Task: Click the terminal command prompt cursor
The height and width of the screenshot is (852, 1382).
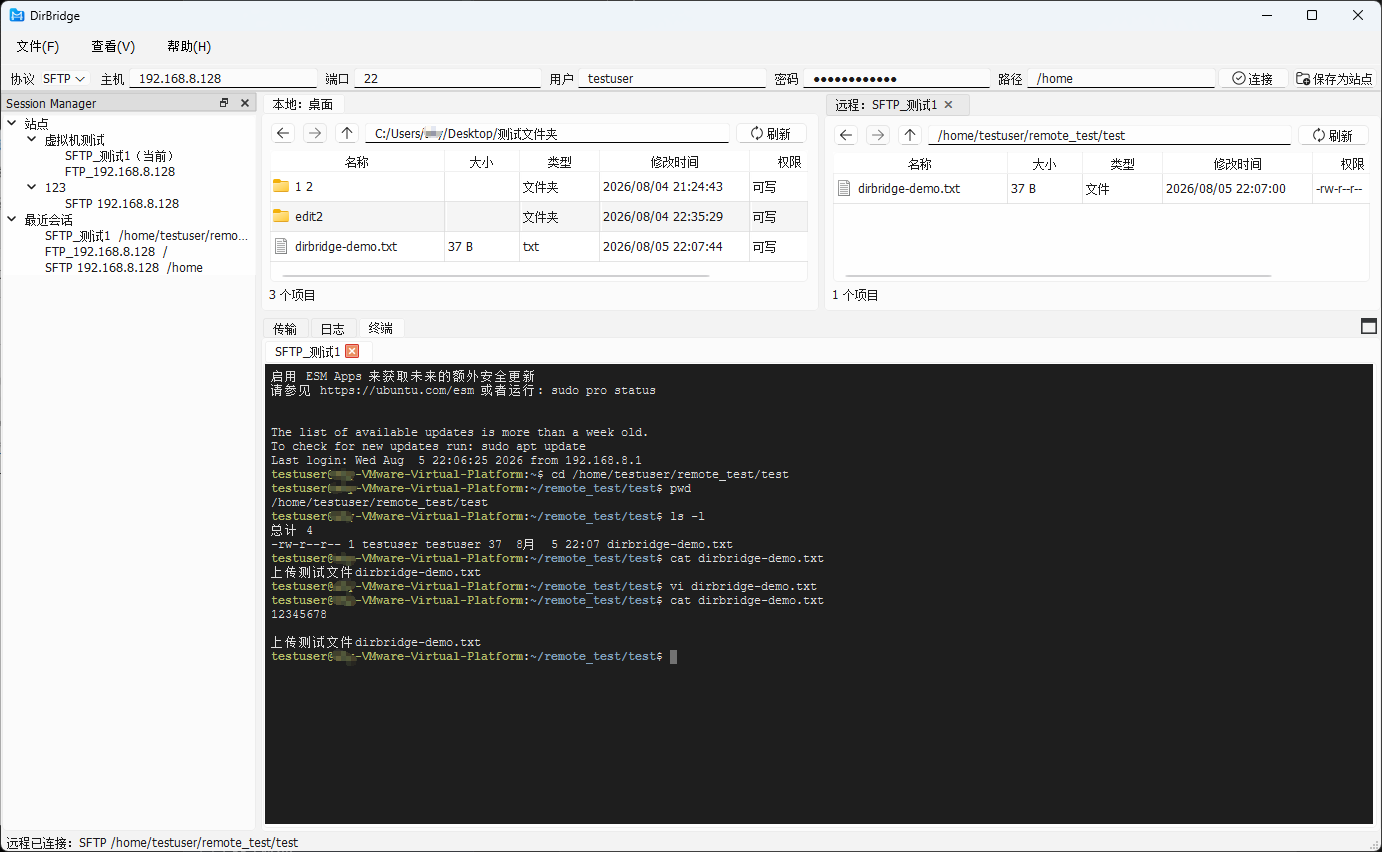Action: (674, 657)
